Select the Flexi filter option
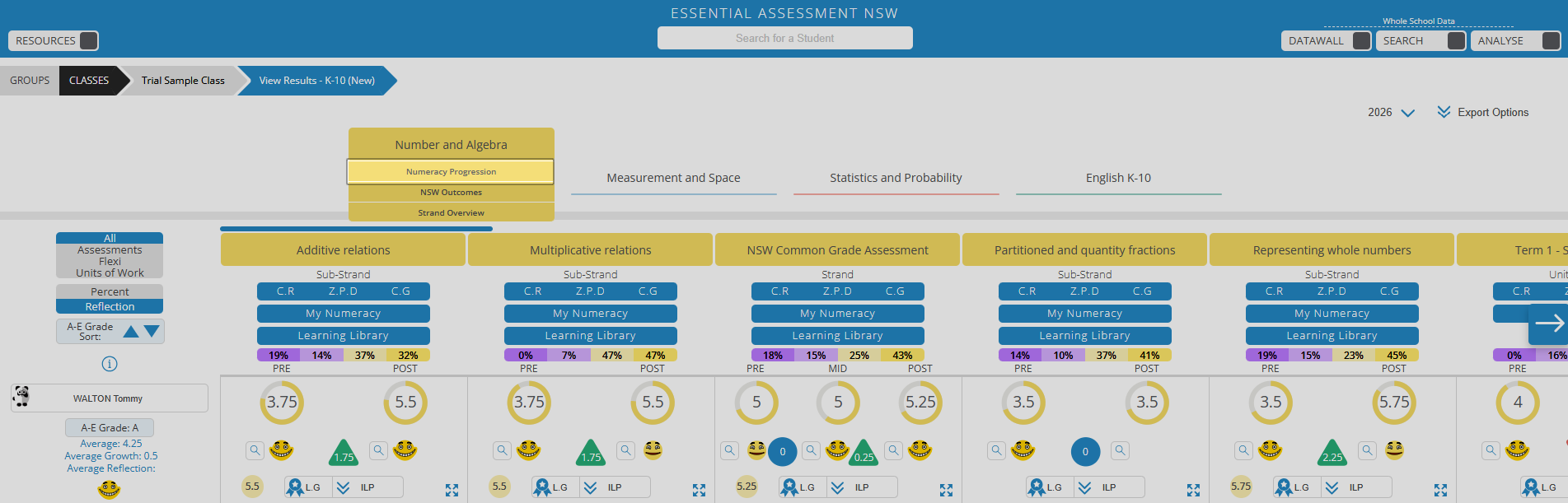The height and width of the screenshot is (503, 1568). (x=110, y=262)
